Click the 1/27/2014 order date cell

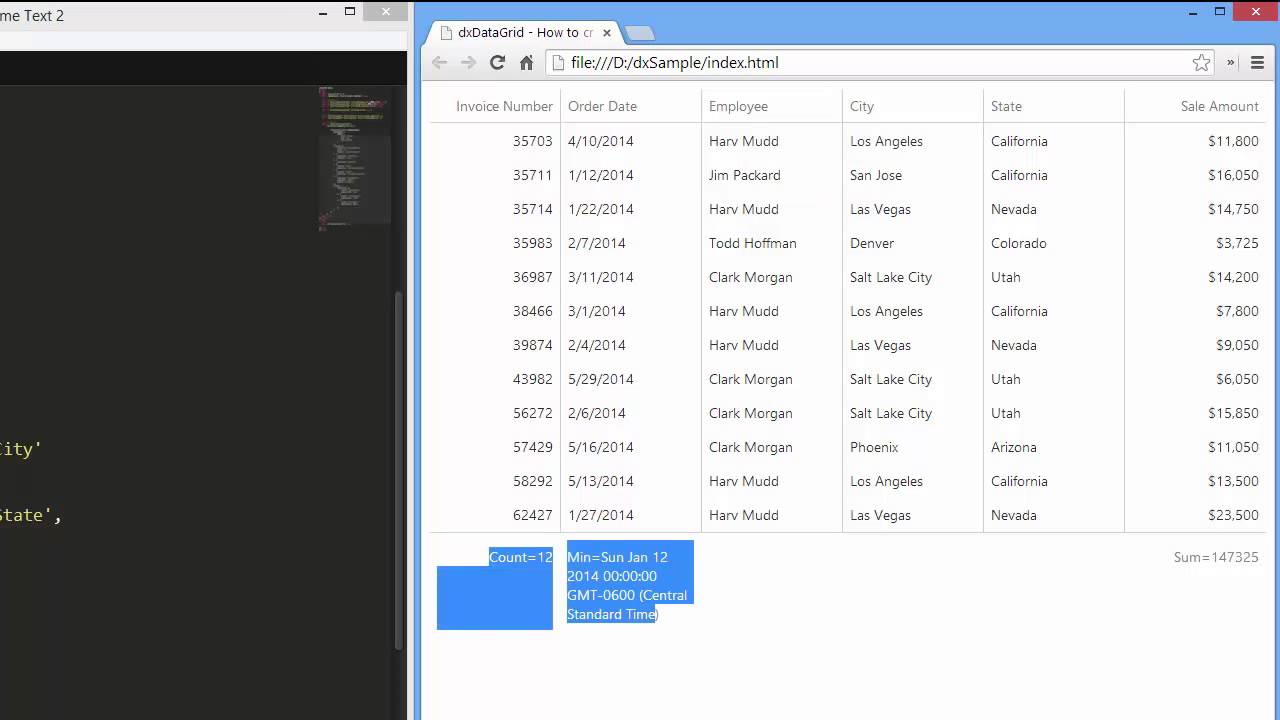coord(600,515)
